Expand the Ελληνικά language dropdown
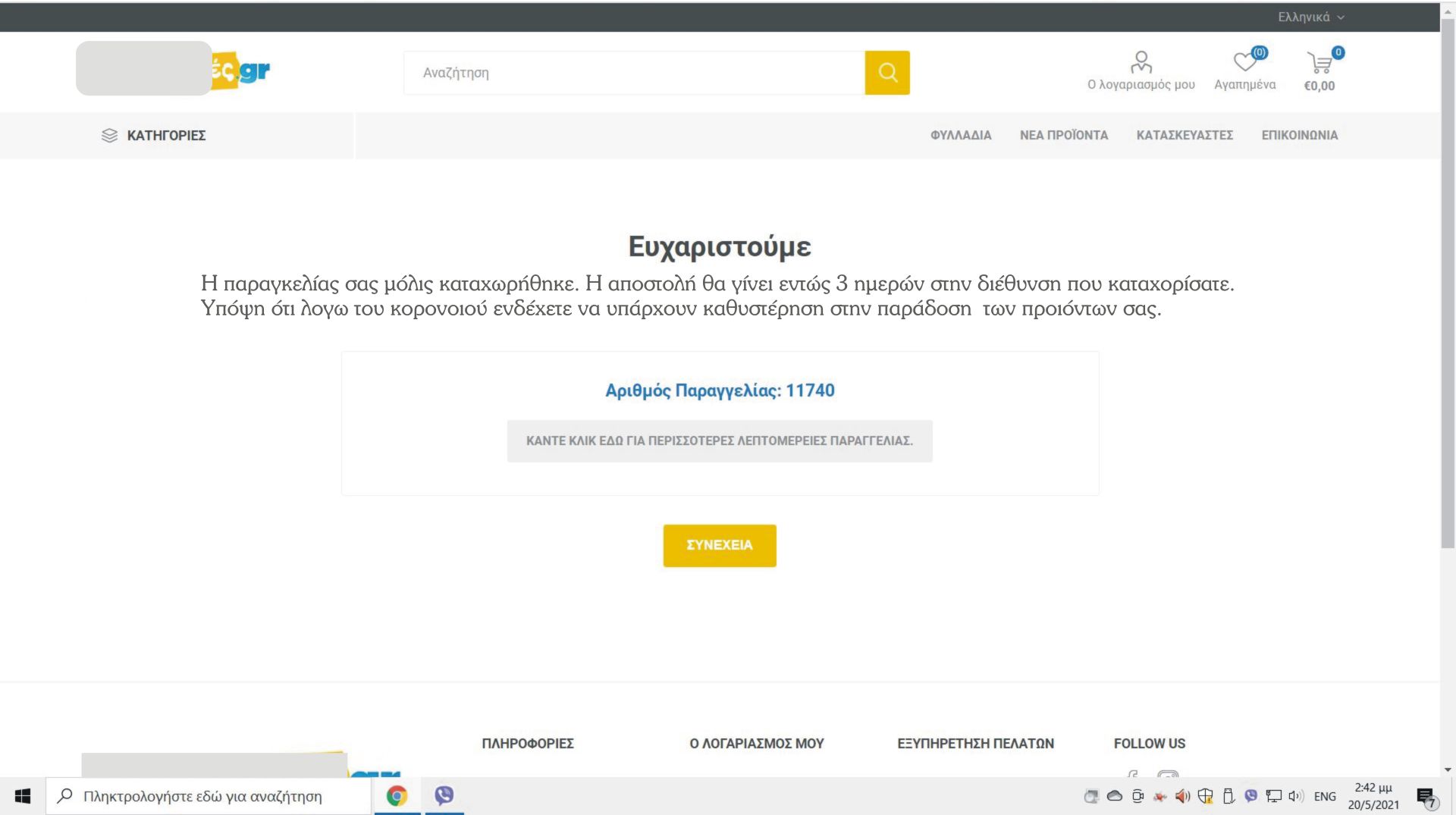 (1310, 17)
